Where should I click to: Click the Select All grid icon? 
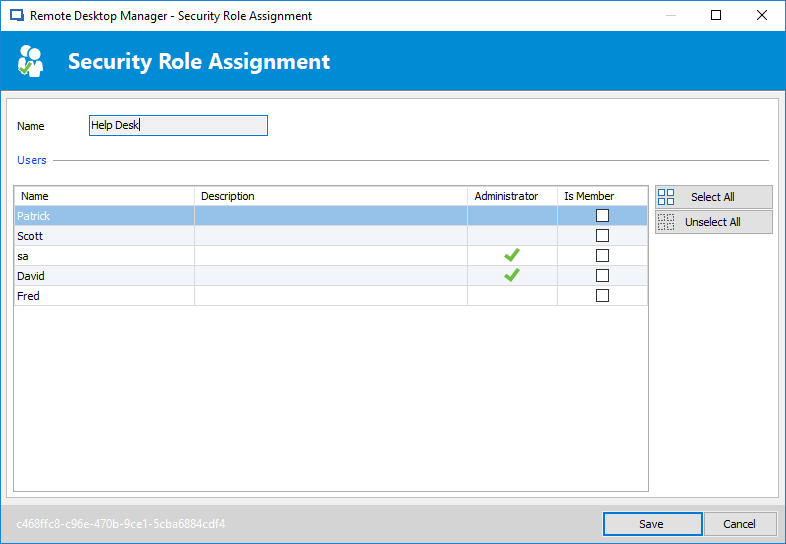tap(666, 197)
